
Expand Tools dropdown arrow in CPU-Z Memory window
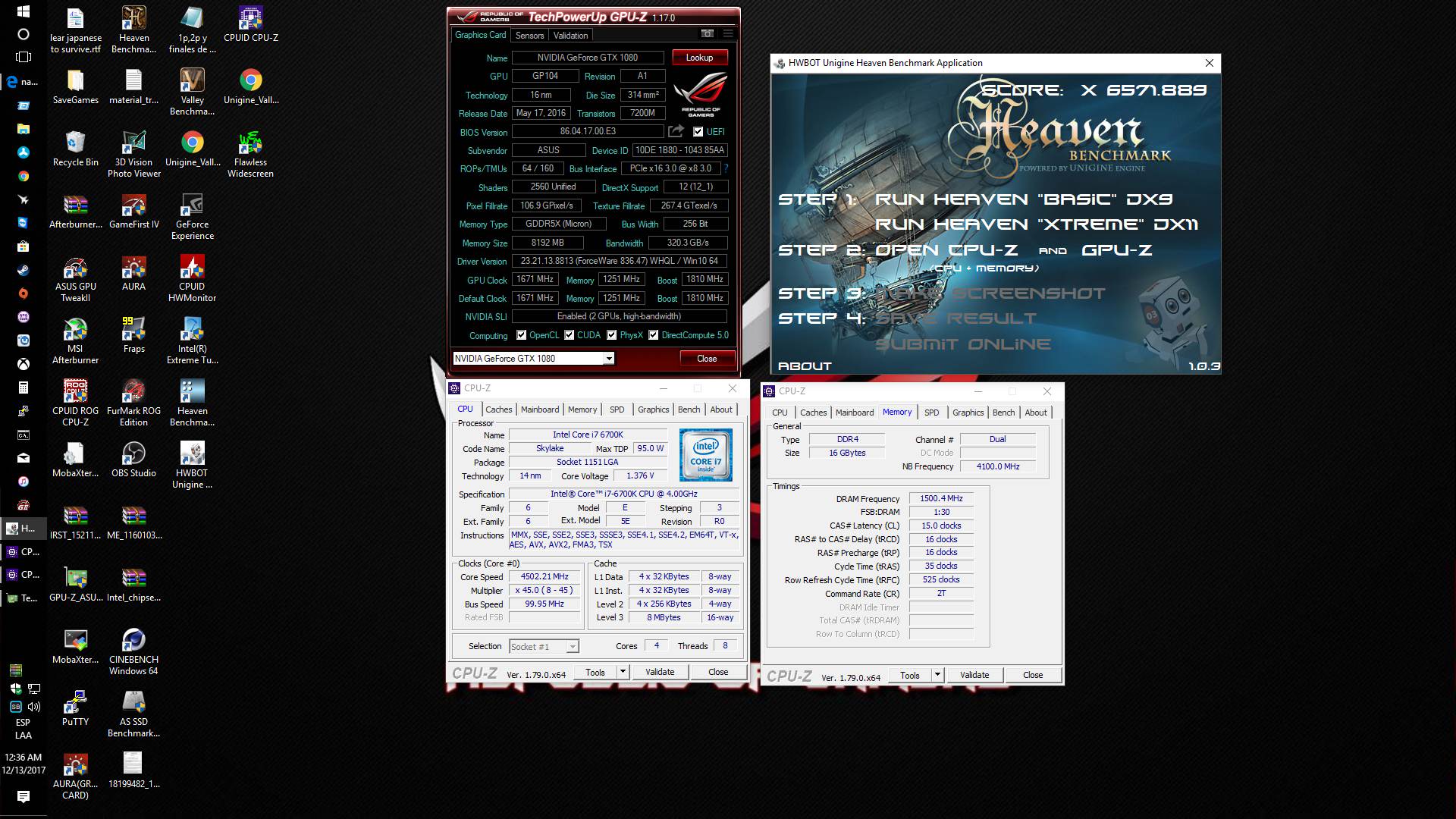click(937, 675)
